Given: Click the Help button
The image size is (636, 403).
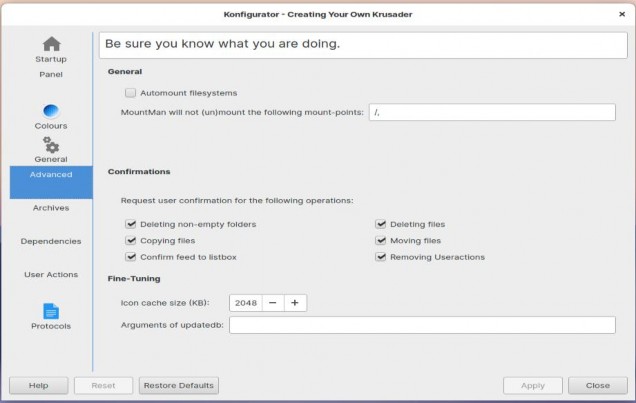Looking at the screenshot, I should pos(39,386).
